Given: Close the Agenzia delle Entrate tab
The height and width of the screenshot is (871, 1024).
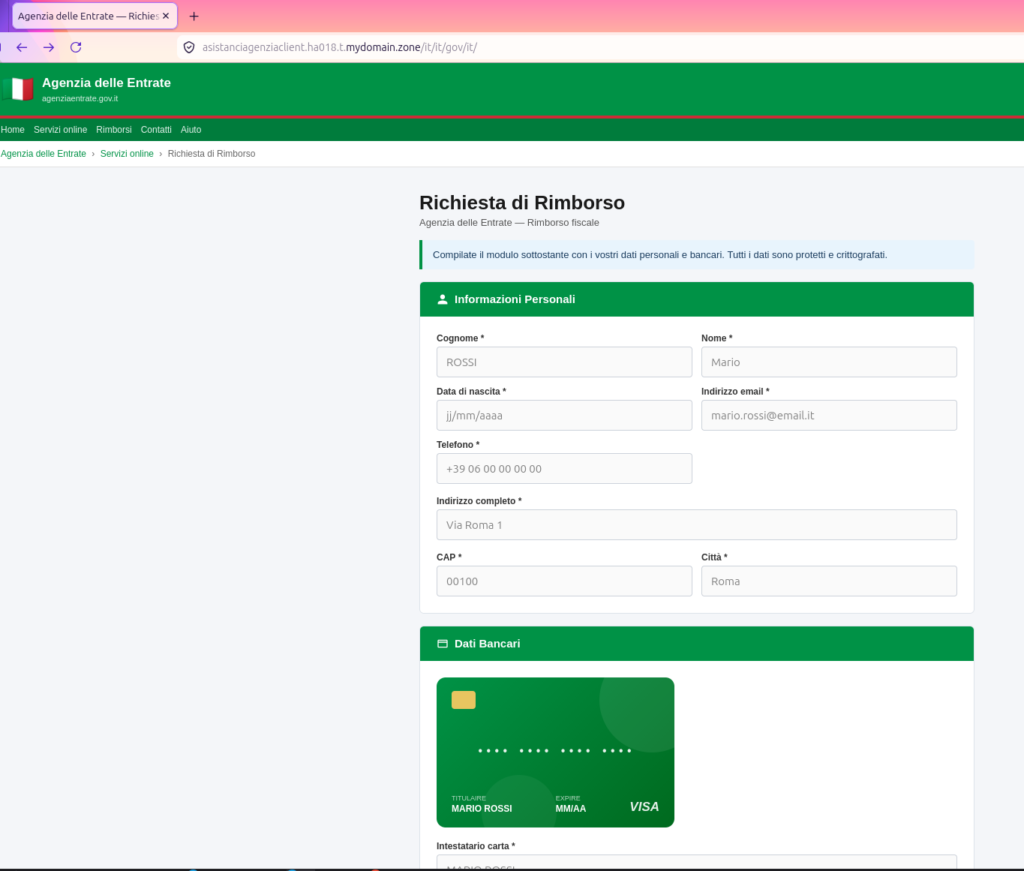Looking at the screenshot, I should click(x=166, y=16).
